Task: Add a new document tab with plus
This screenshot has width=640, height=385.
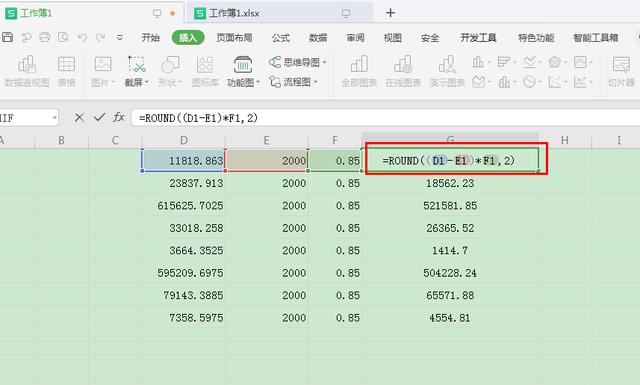Action: pyautogui.click(x=390, y=13)
